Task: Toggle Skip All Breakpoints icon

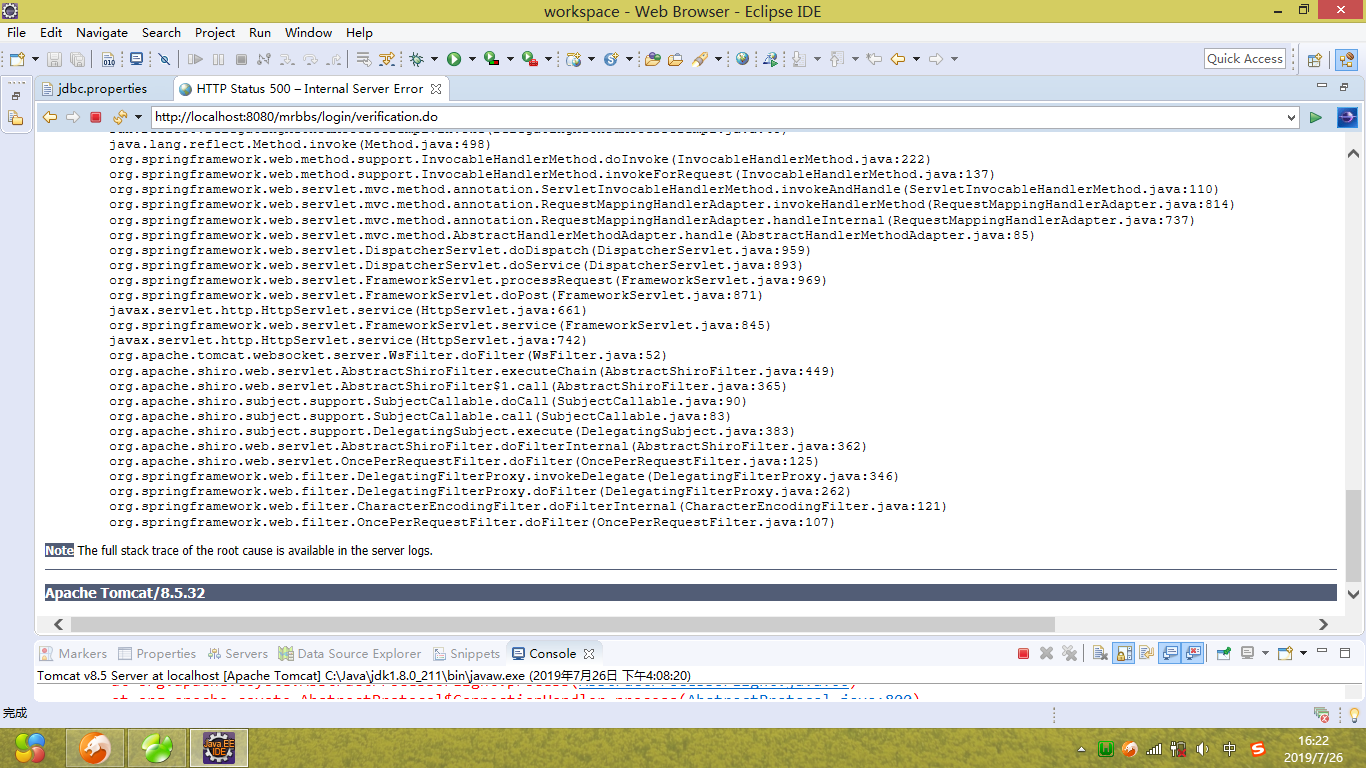Action: pyautogui.click(x=165, y=59)
